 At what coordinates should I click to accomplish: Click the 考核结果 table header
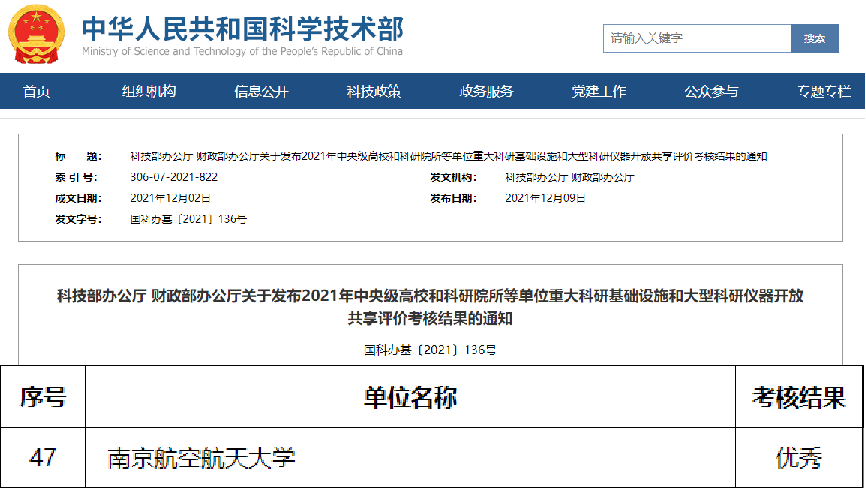tap(799, 397)
